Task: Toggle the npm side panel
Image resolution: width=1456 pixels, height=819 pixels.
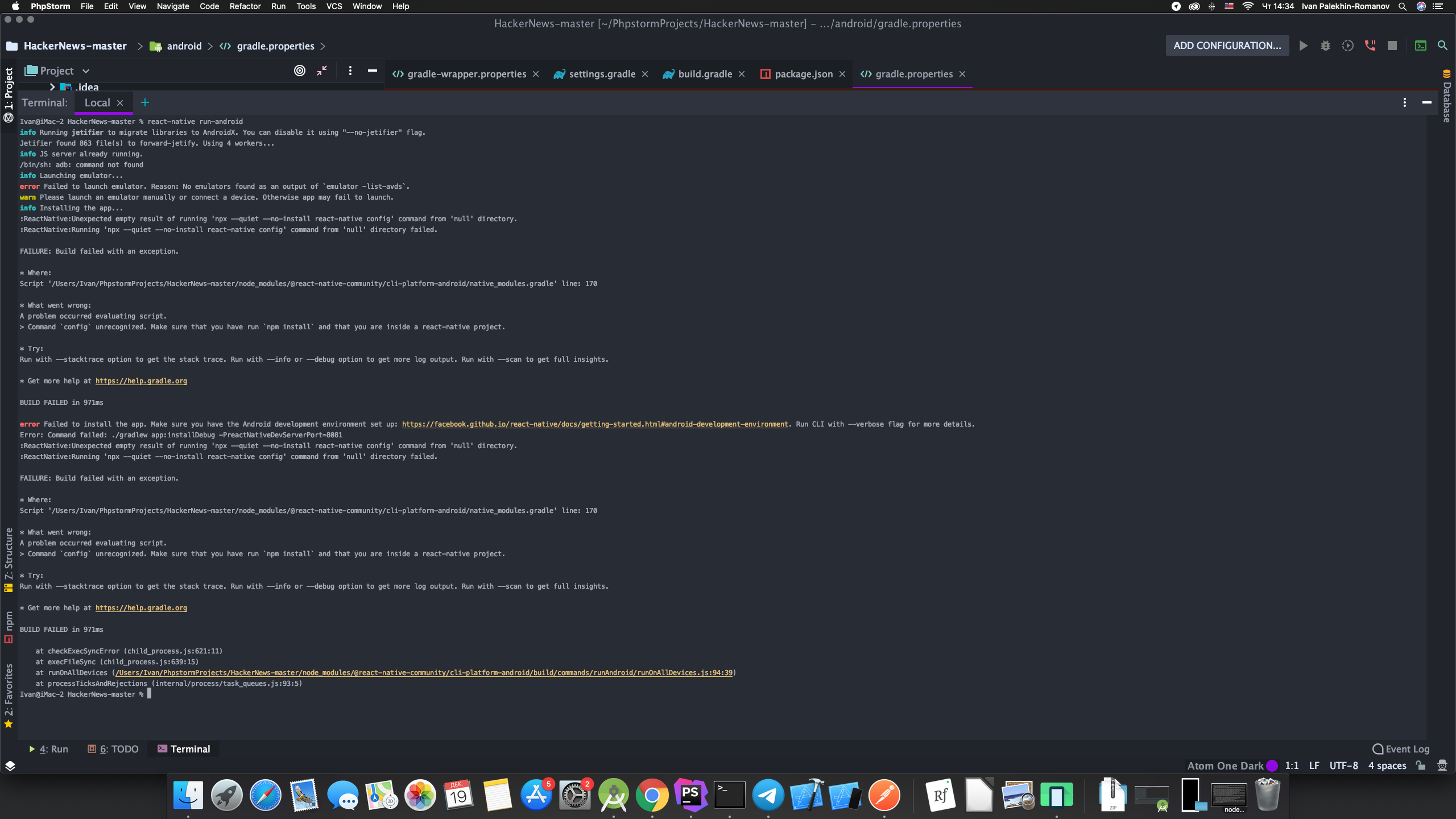Action: click(x=9, y=627)
